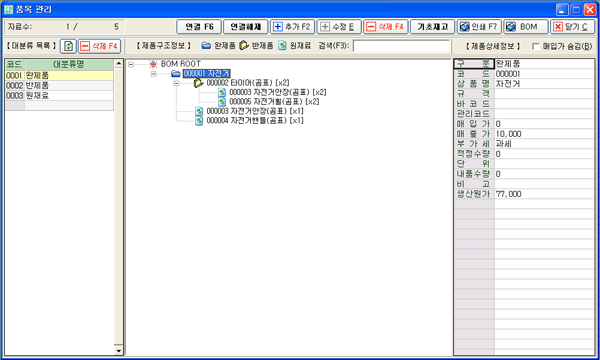This screenshot has width=600, height=360.
Task: Click the 반제품 icon in legend
Action: (x=244, y=46)
